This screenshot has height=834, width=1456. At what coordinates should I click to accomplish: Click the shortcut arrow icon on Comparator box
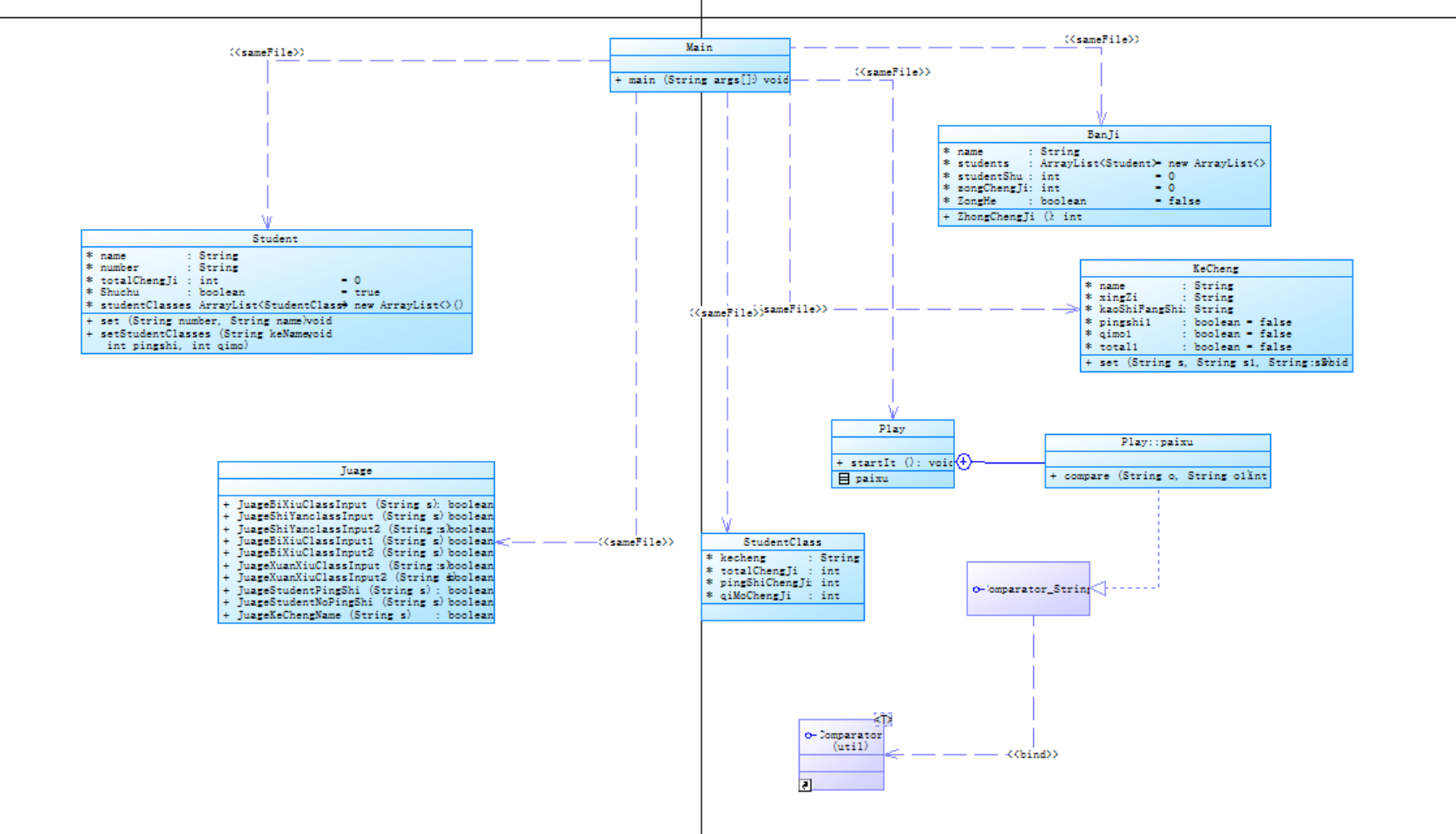(805, 785)
